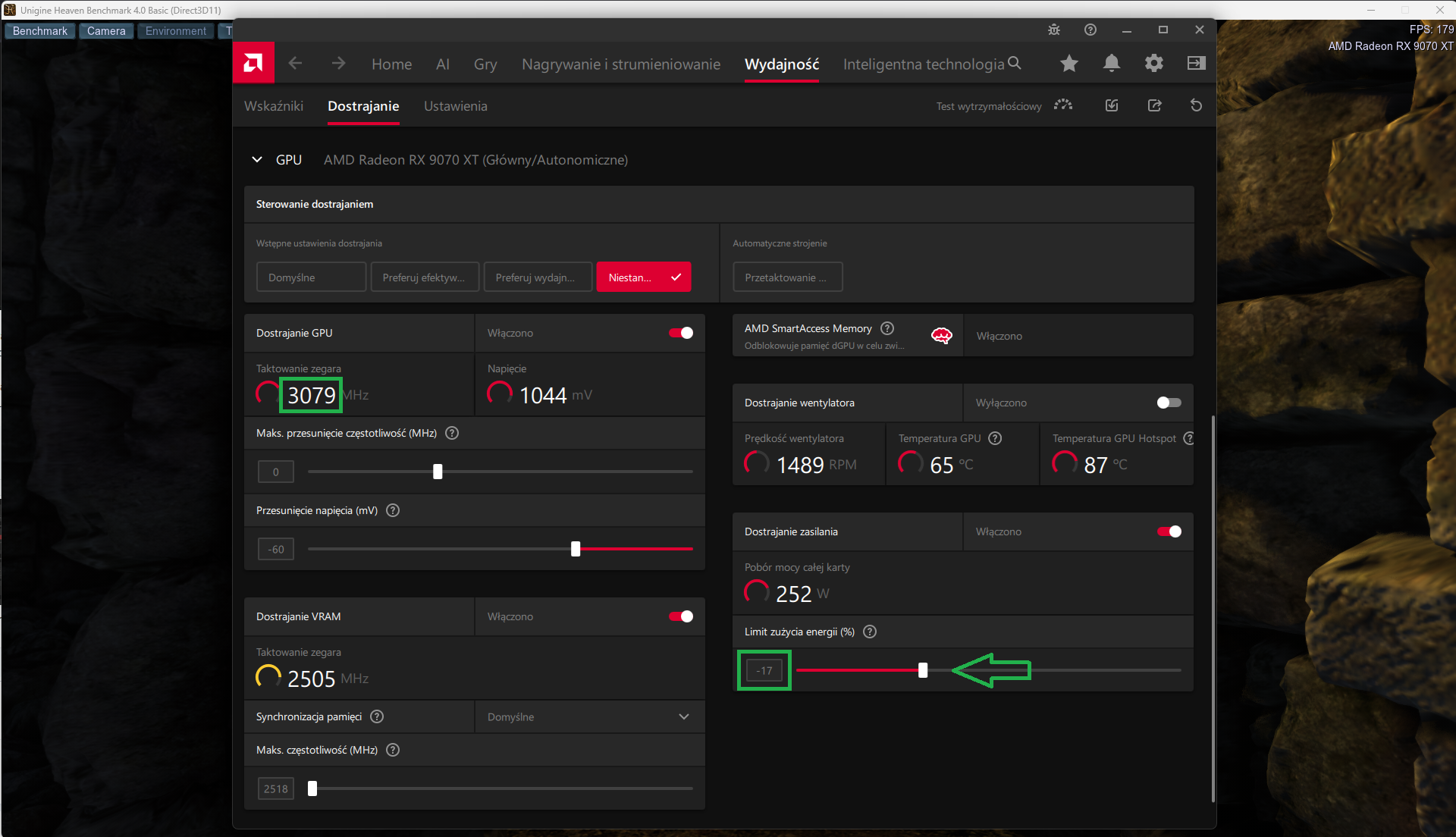Toggle the Dostrajanie VRAM switch
The height and width of the screenshot is (837, 1456).
pos(681,616)
